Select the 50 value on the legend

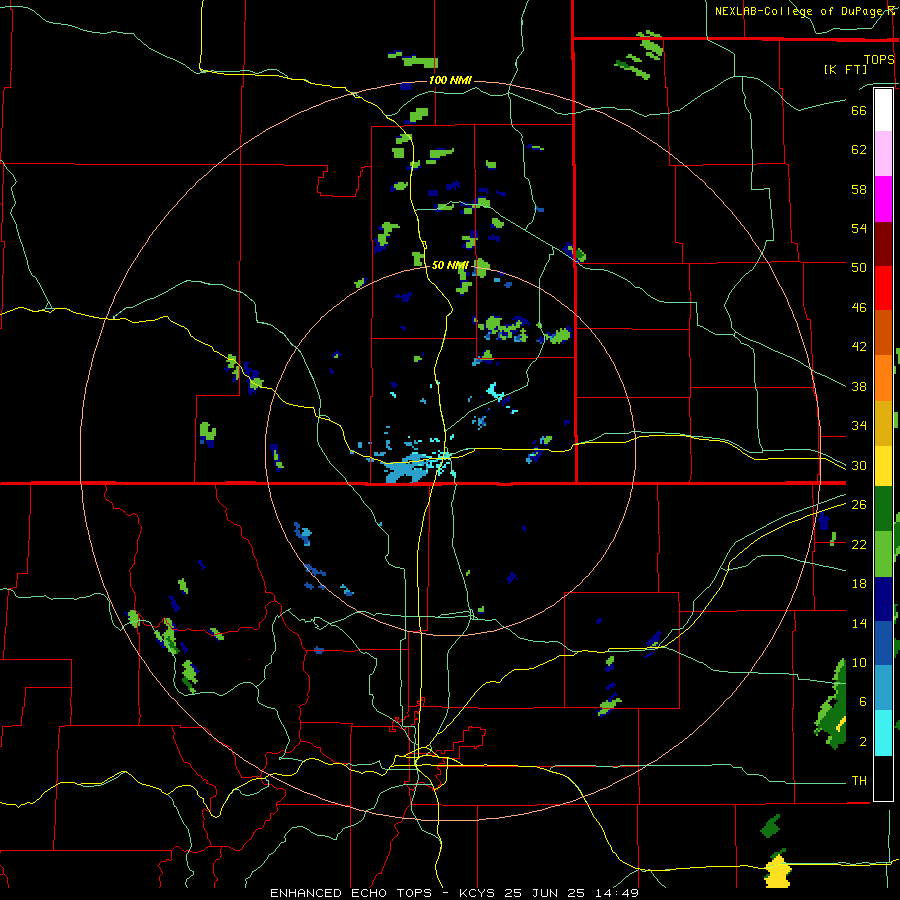pos(859,267)
